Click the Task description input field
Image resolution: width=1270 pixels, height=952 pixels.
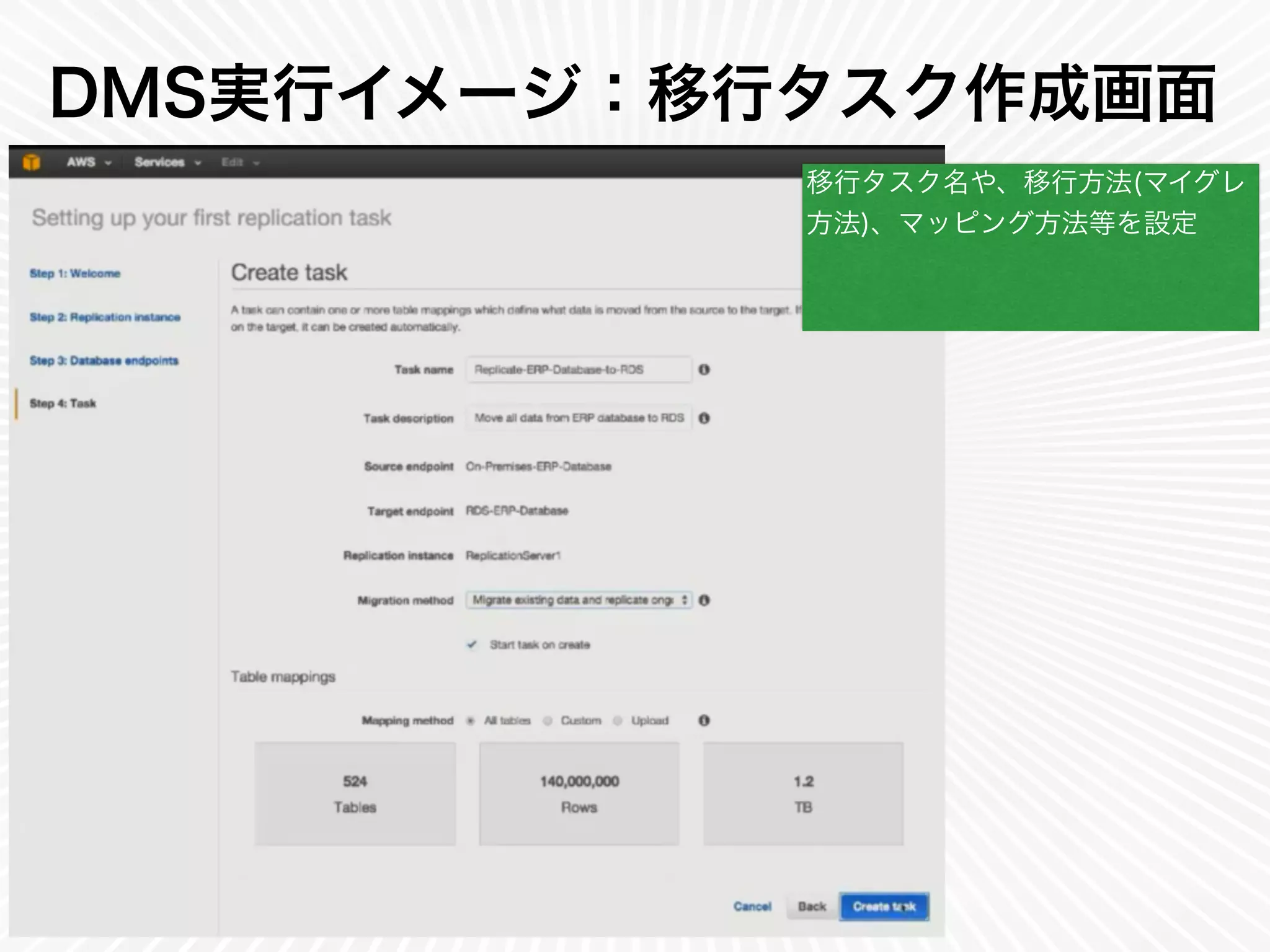tap(579, 418)
